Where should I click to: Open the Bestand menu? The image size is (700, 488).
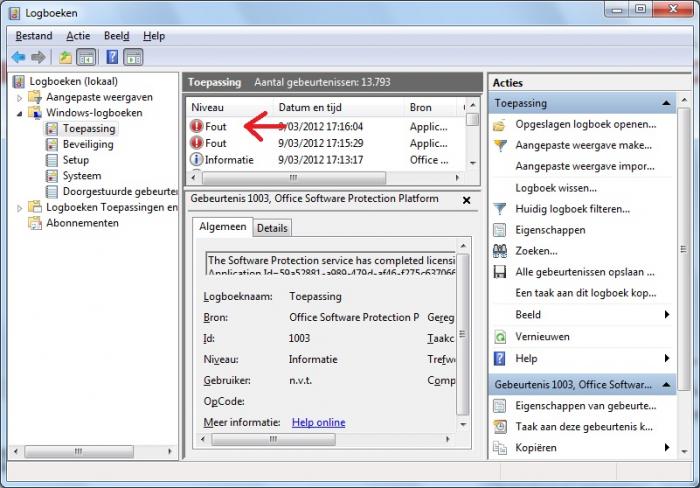[34, 36]
